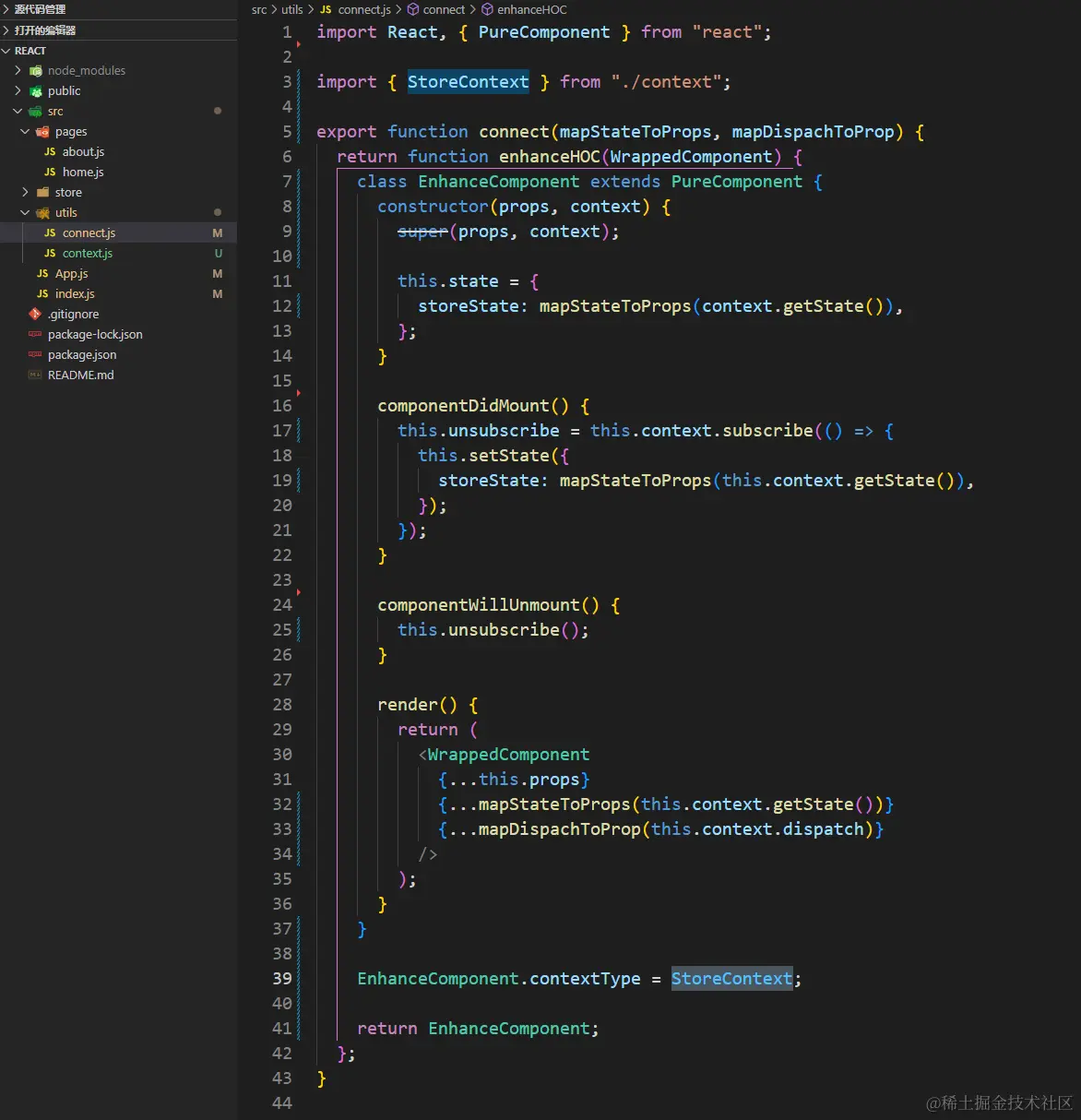Click PureComponent in the import on line 1
The image size is (1081, 1120).
pos(544,31)
